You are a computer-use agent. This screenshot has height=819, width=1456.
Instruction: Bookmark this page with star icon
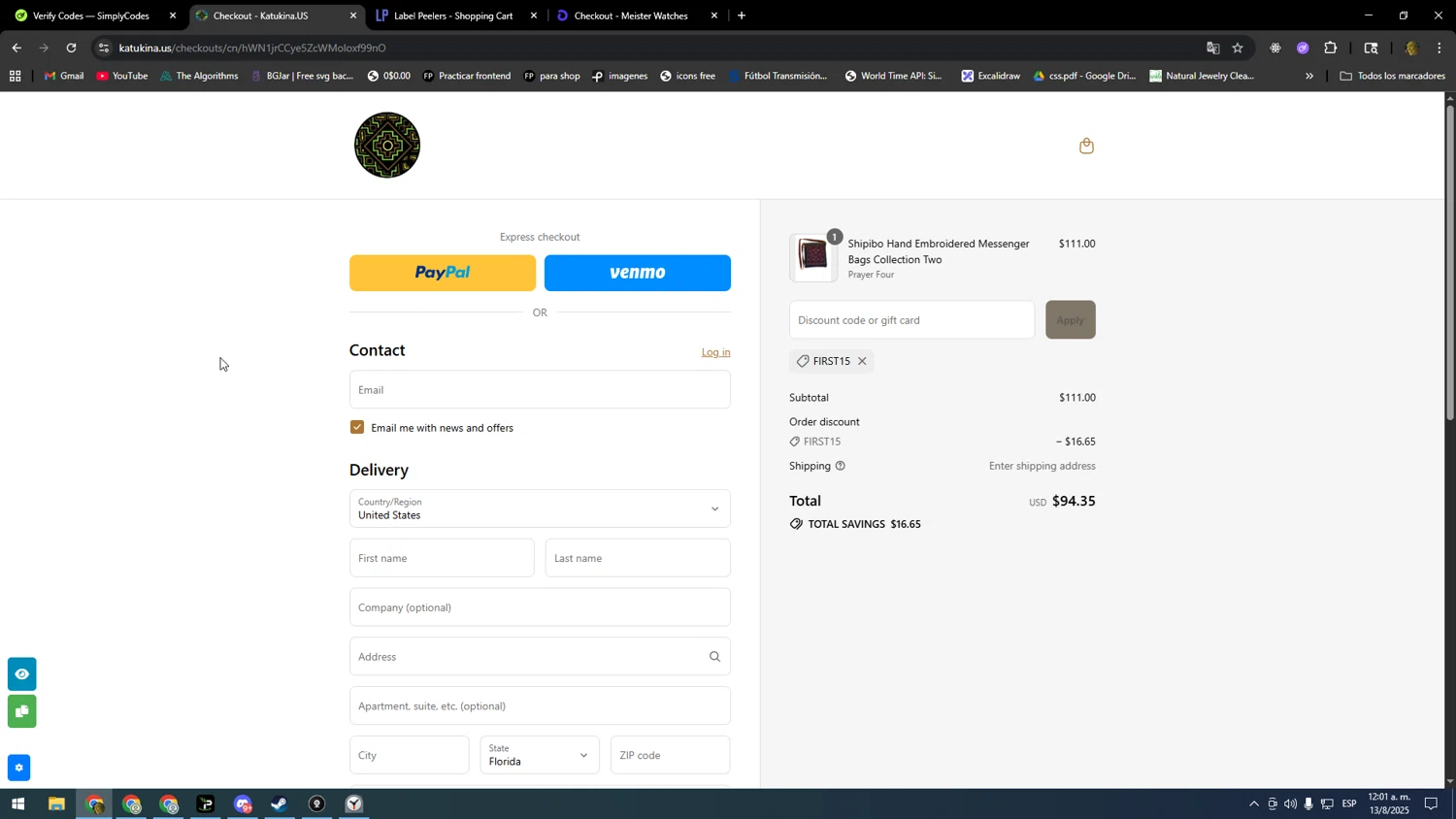pos(1238,48)
